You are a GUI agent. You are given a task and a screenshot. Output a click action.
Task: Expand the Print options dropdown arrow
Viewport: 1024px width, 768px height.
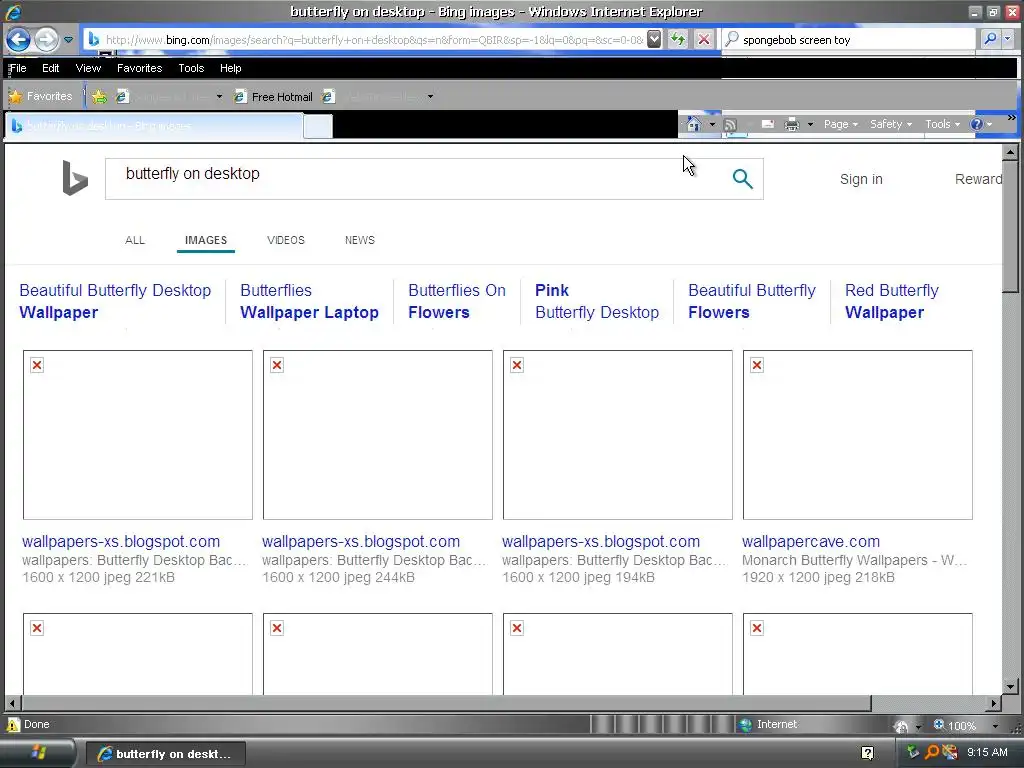point(810,124)
